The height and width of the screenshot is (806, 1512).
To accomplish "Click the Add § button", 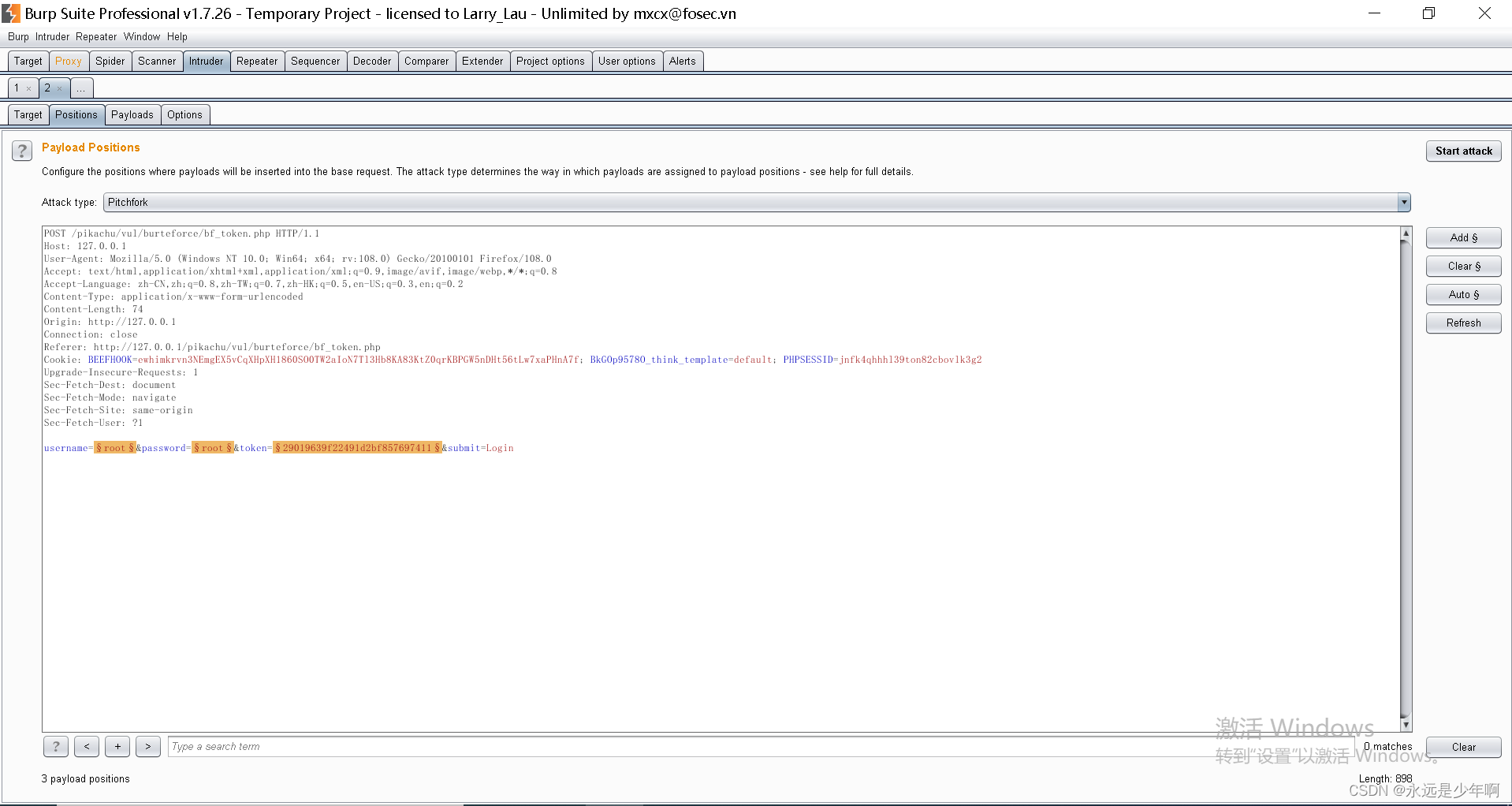I will click(1463, 237).
